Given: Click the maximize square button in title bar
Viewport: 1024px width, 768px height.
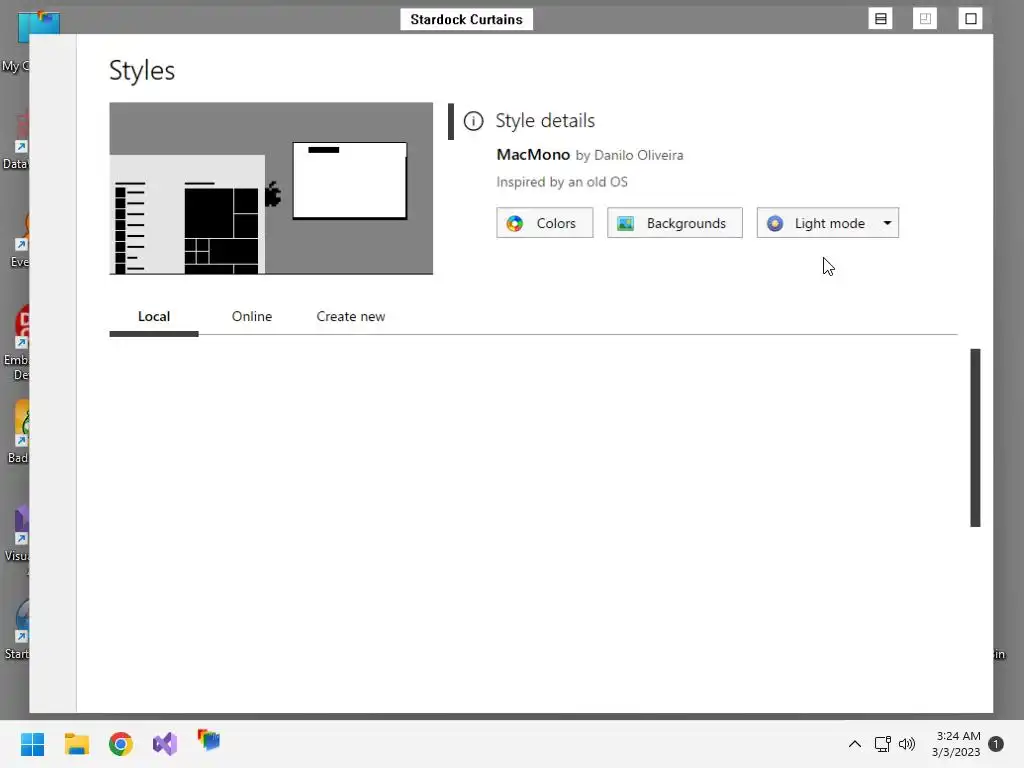Looking at the screenshot, I should point(970,18).
